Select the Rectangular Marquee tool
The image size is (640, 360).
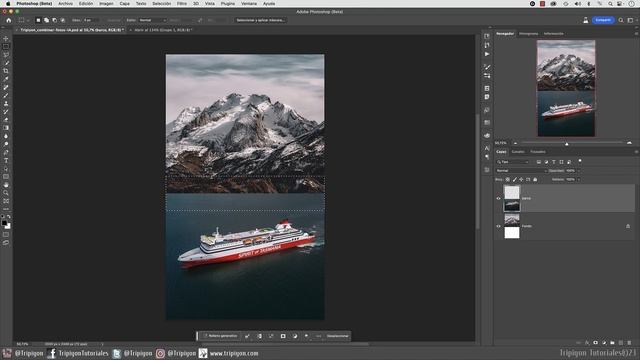click(6, 47)
